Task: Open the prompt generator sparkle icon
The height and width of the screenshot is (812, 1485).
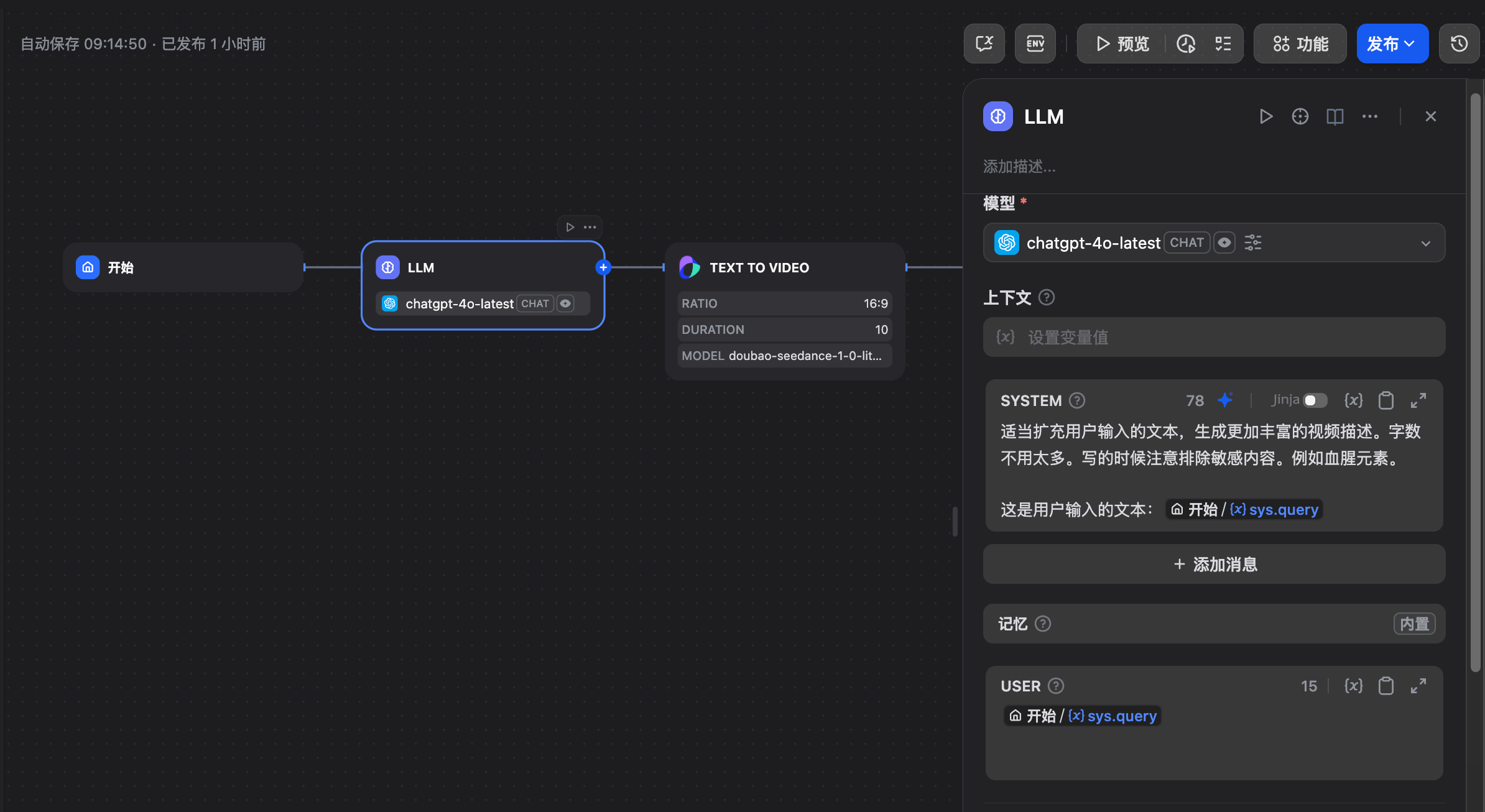Action: pyautogui.click(x=1225, y=400)
